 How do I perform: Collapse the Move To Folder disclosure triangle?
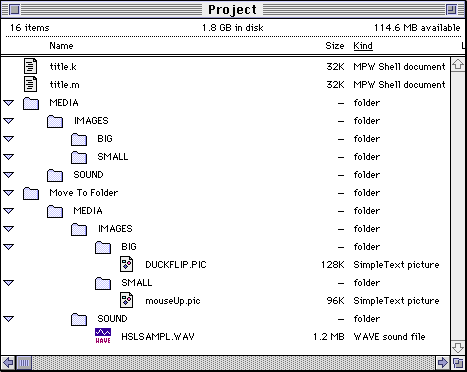pos(9,193)
